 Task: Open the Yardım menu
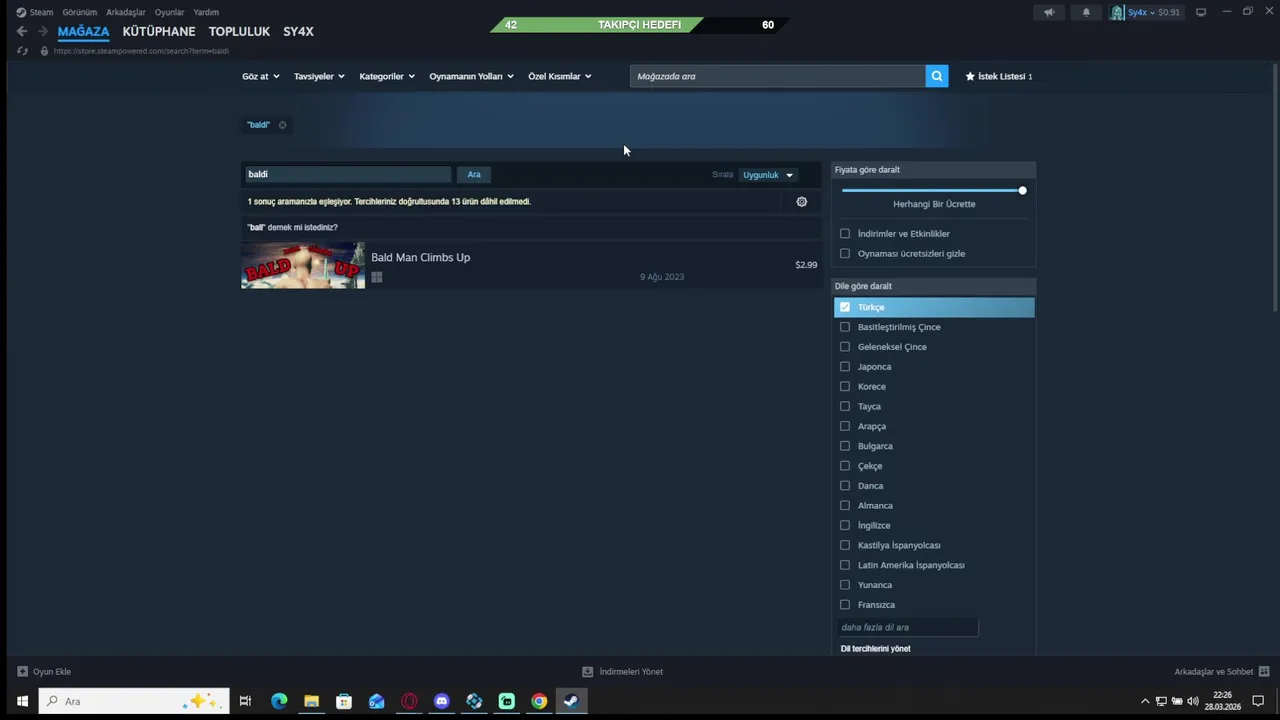(206, 12)
